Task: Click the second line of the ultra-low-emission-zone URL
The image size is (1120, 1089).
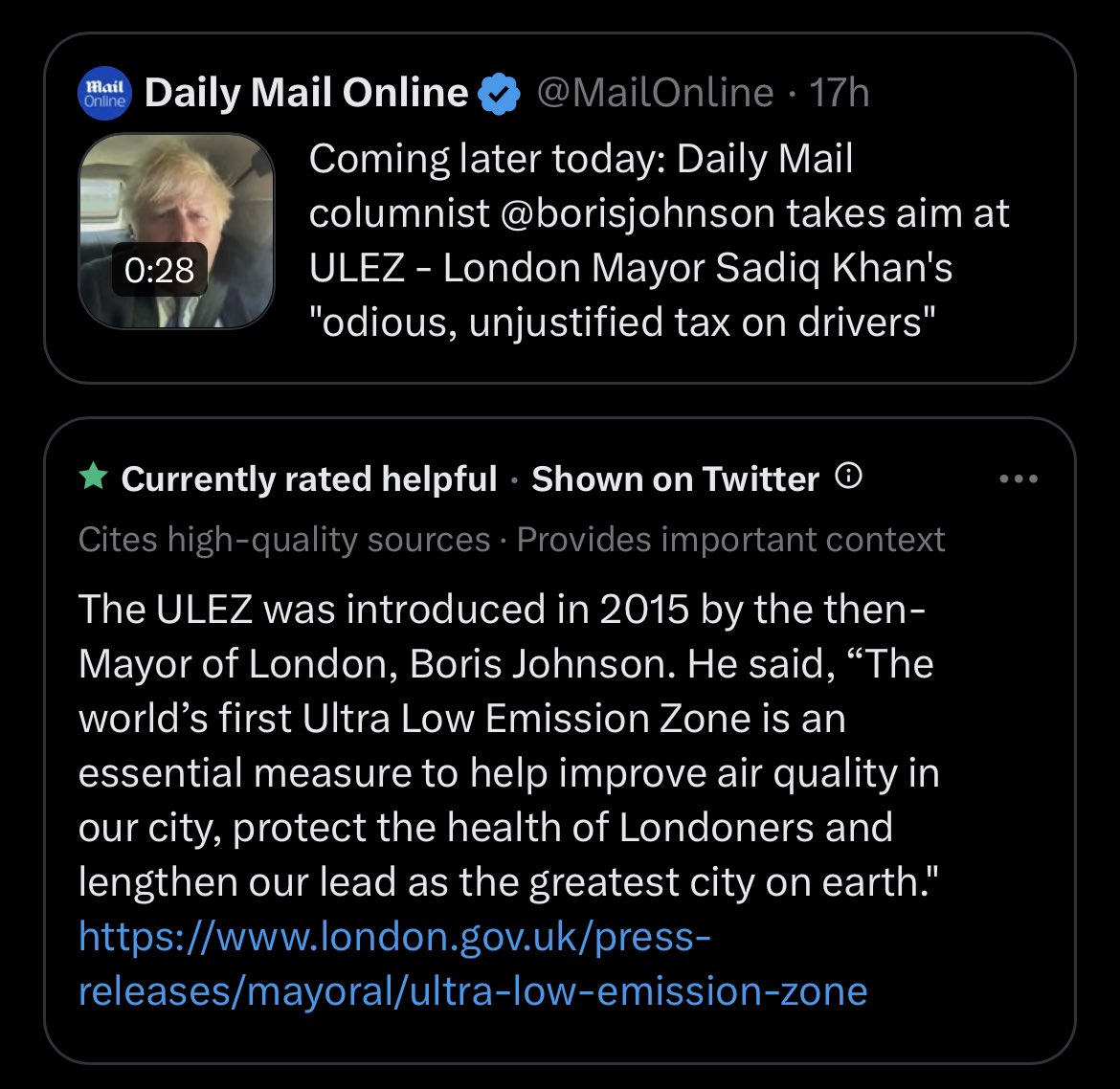Action: (x=473, y=991)
